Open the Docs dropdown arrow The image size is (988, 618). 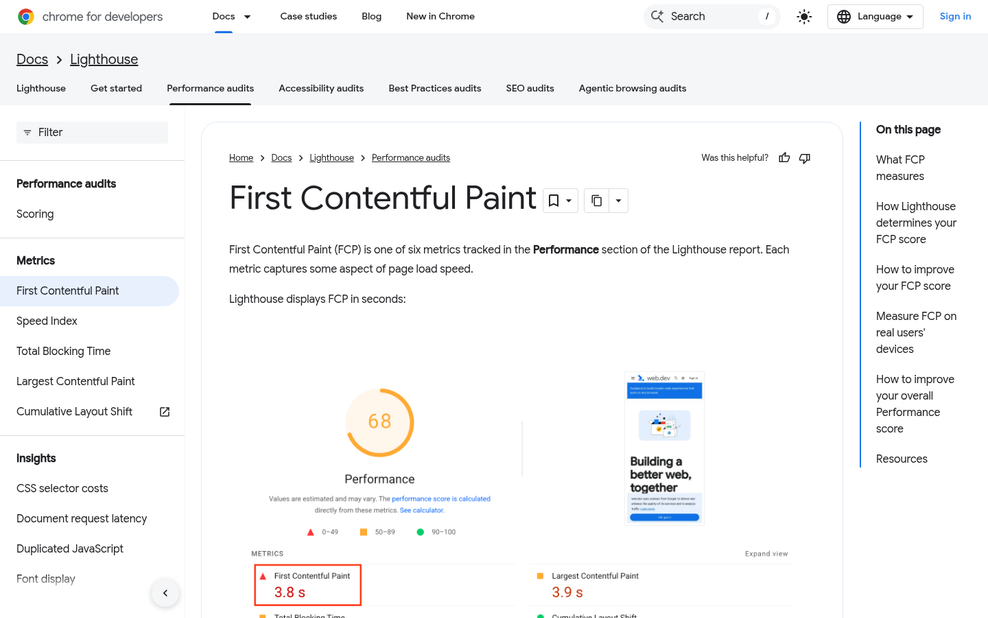tap(247, 16)
